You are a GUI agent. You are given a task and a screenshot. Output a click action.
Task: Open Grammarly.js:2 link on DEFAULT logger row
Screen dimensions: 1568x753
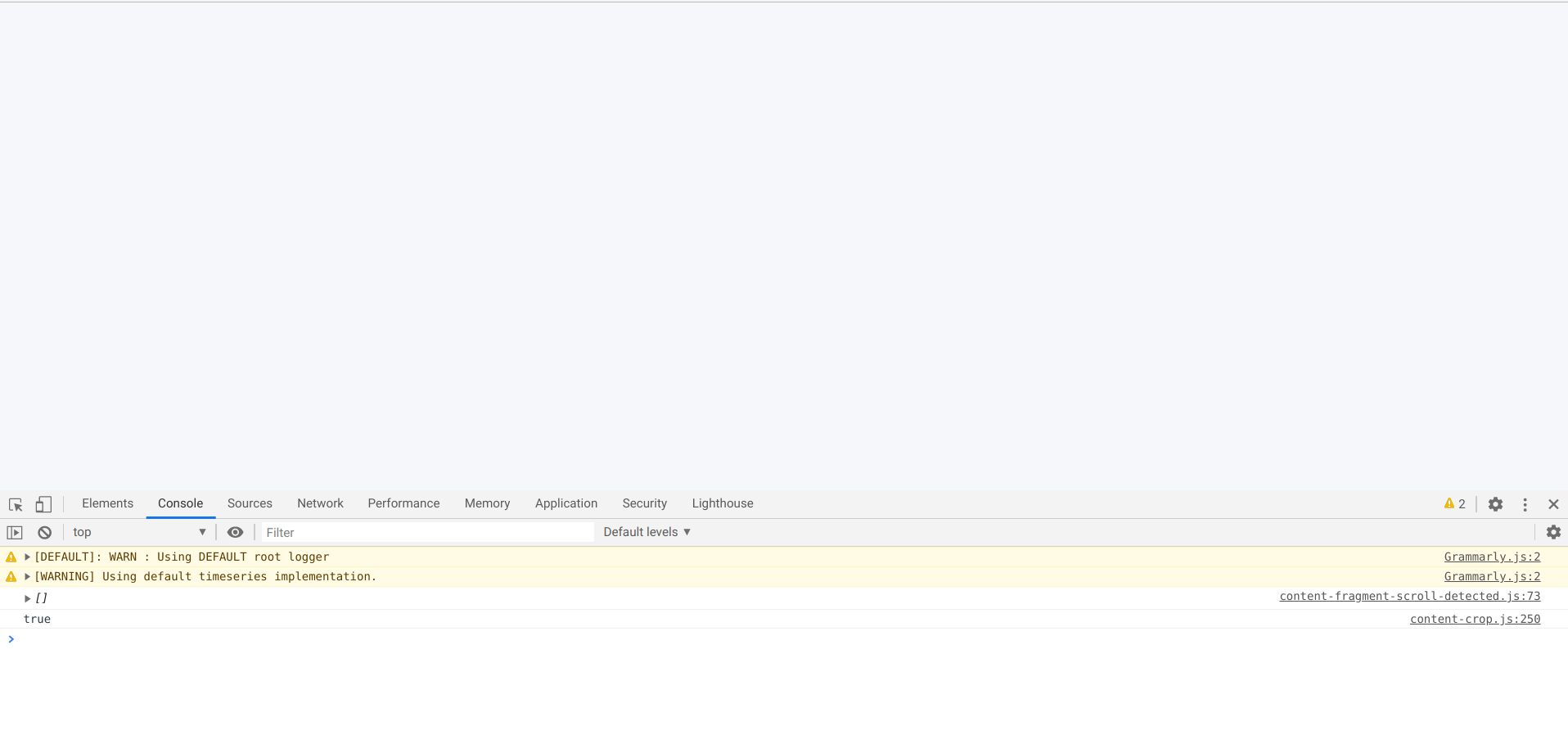point(1492,557)
